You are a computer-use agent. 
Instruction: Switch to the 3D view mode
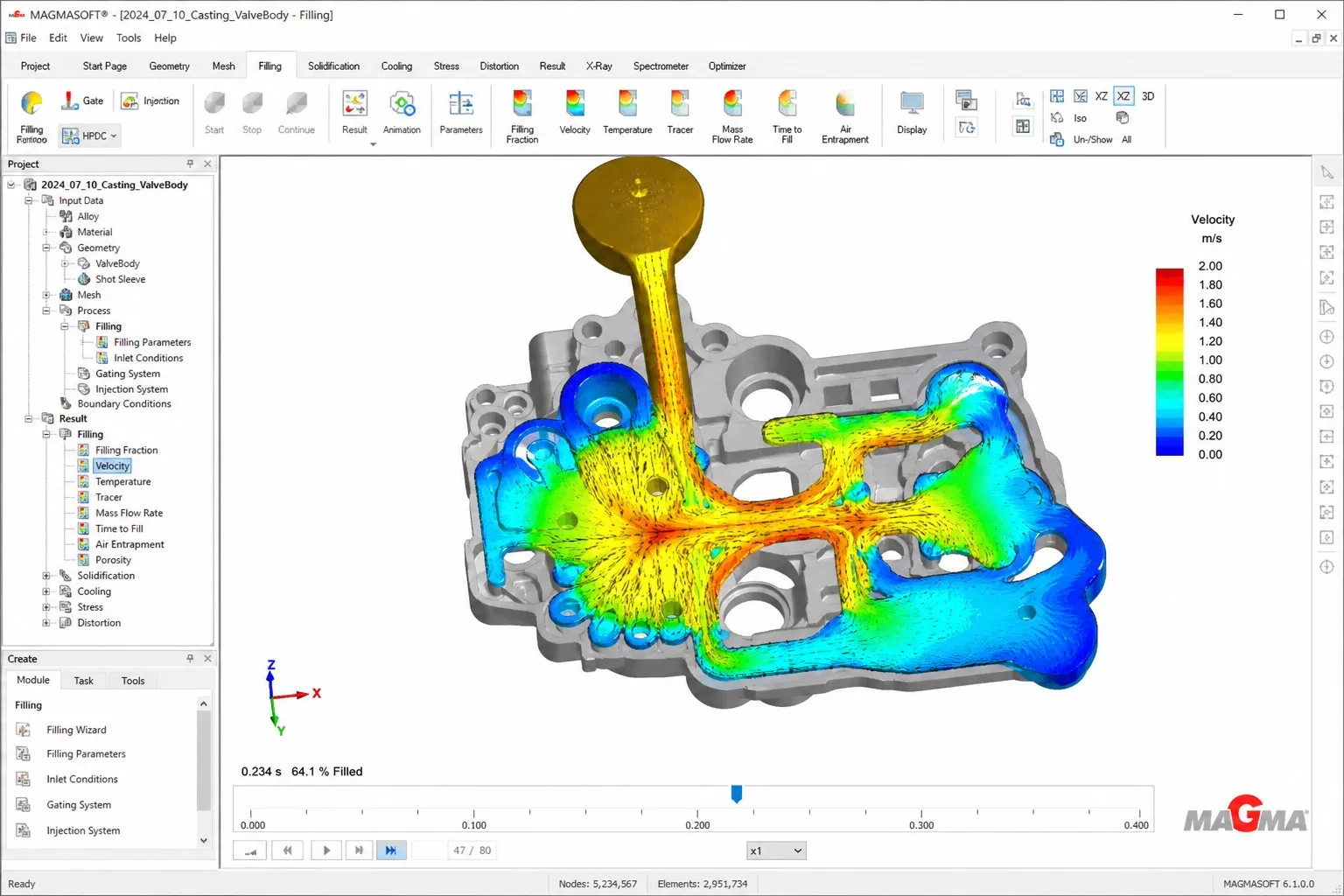tap(1148, 96)
